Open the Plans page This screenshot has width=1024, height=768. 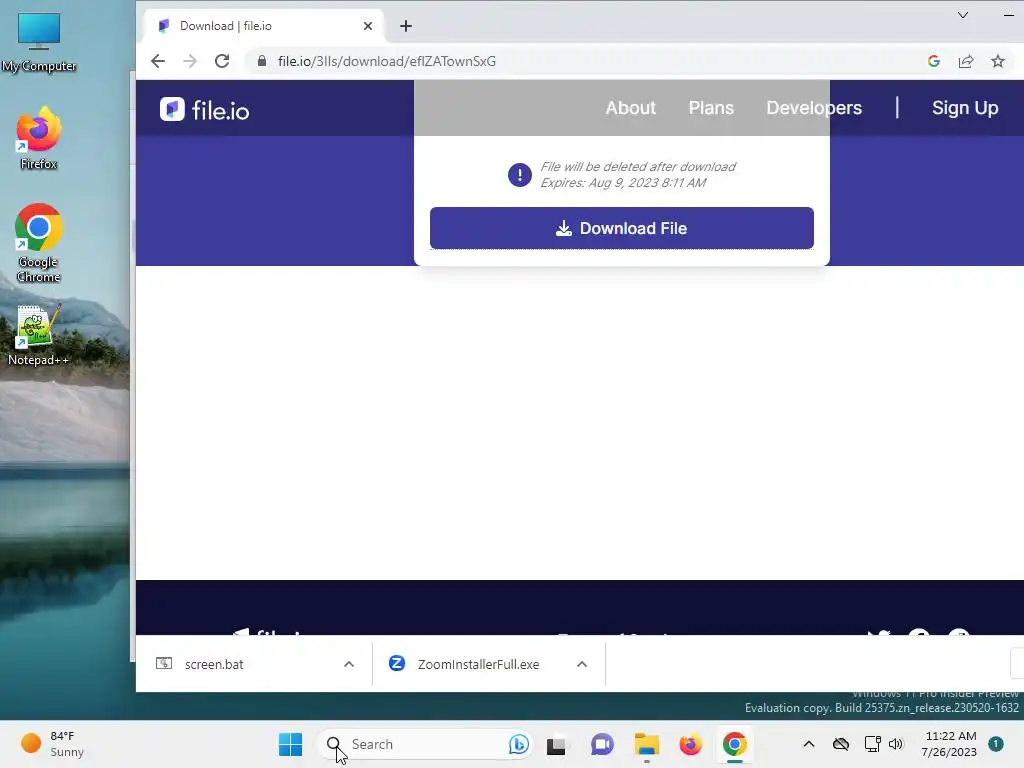(x=711, y=108)
